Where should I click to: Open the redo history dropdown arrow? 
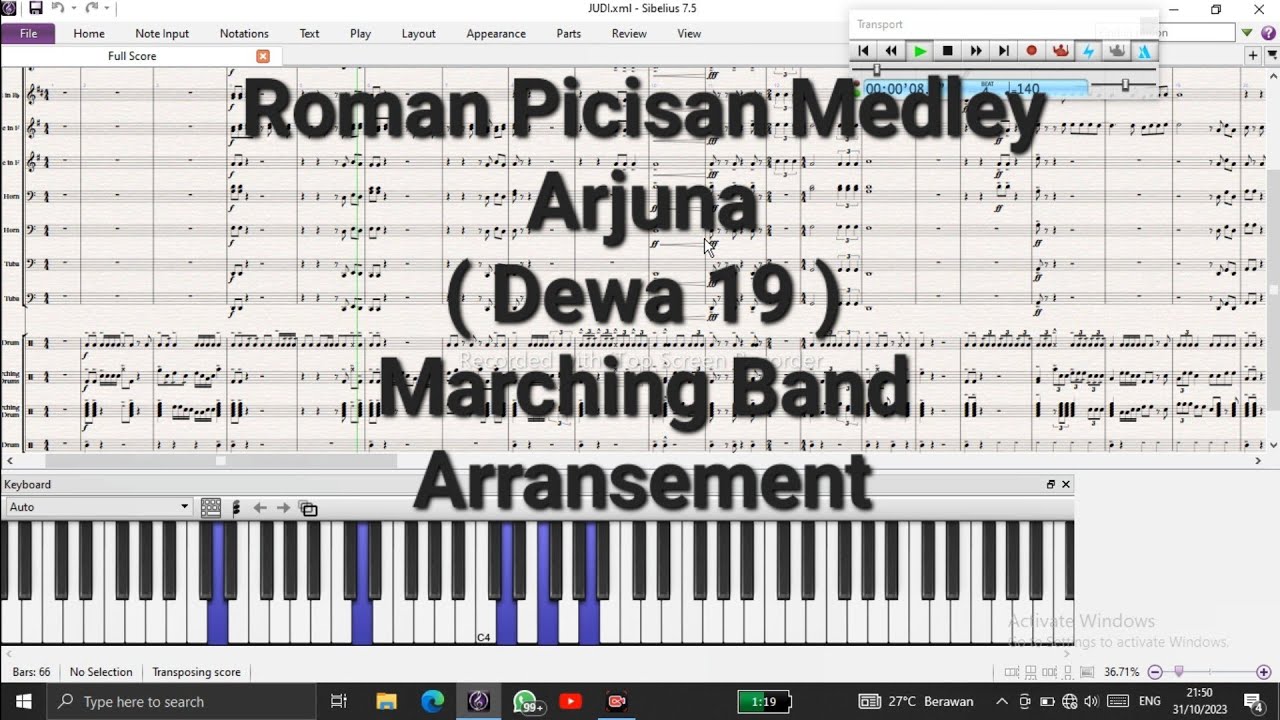click(x=107, y=8)
